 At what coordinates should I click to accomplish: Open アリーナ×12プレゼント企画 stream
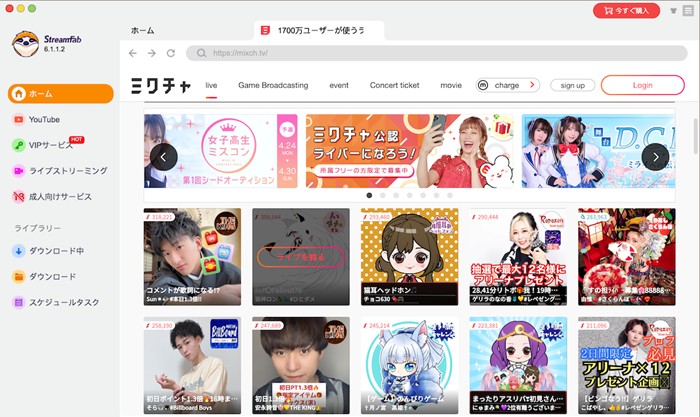(x=627, y=366)
